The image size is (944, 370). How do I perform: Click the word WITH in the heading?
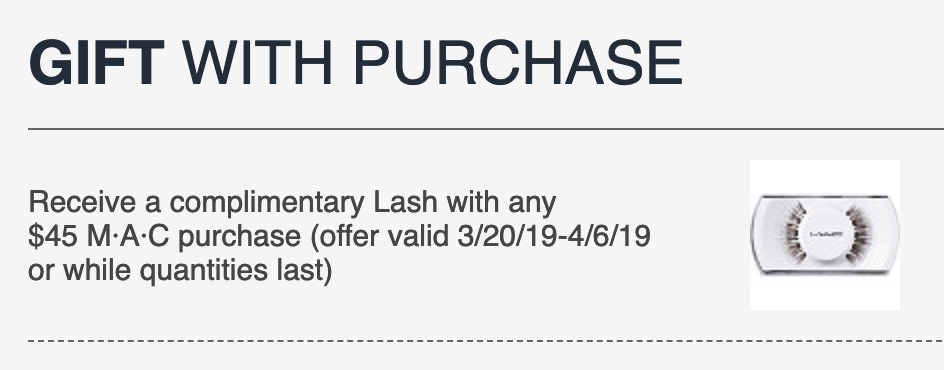tap(257, 63)
